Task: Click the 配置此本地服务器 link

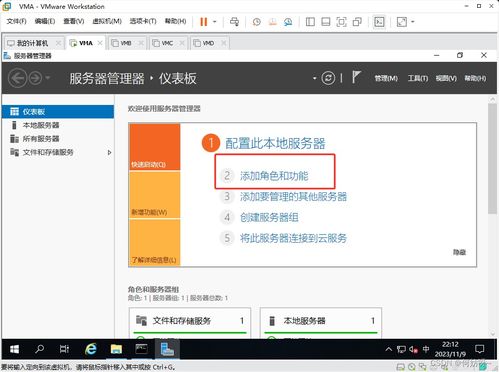Action: point(275,143)
